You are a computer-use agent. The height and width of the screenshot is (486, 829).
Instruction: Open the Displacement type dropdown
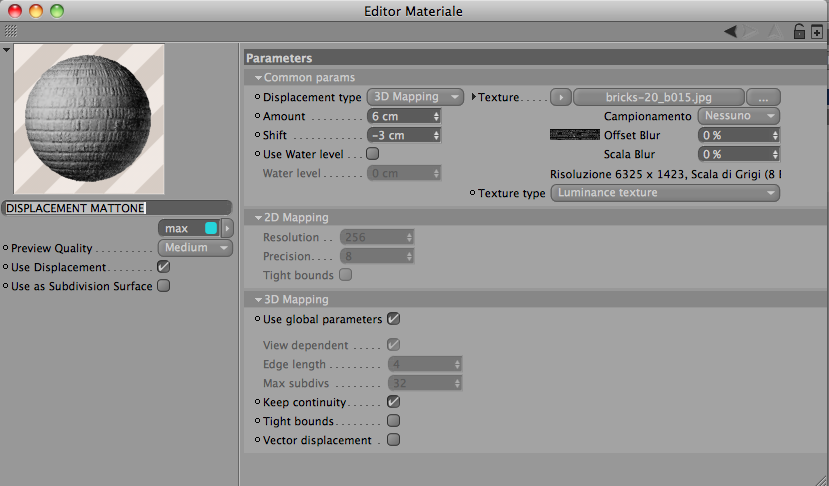[414, 97]
